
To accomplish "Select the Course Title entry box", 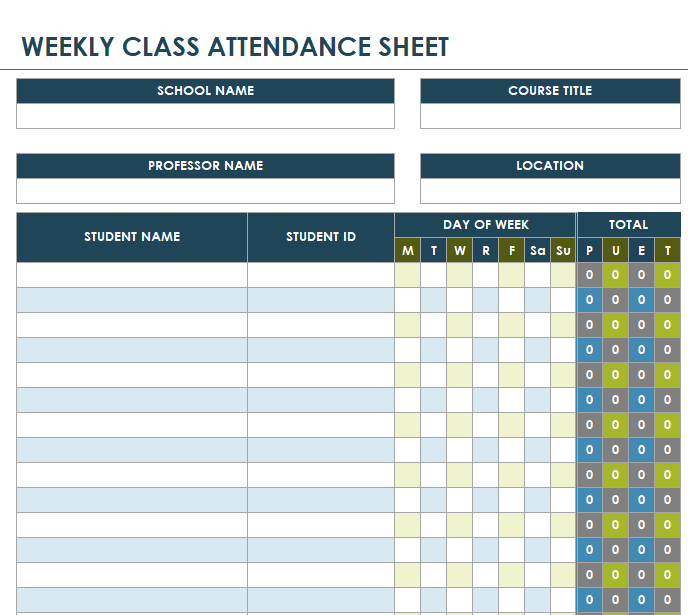I will pyautogui.click(x=550, y=116).
